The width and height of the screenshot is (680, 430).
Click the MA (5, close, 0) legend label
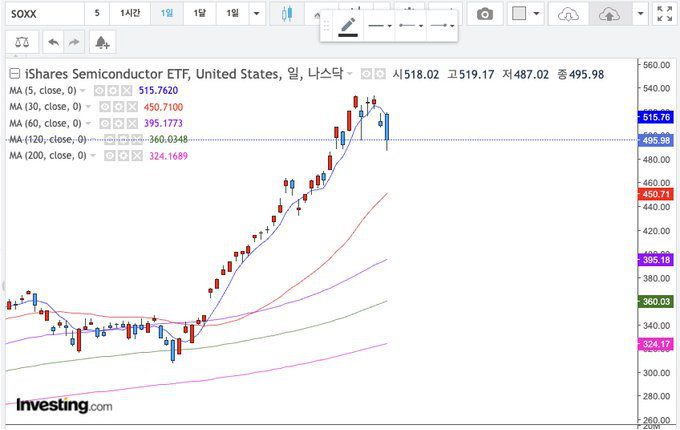43,91
